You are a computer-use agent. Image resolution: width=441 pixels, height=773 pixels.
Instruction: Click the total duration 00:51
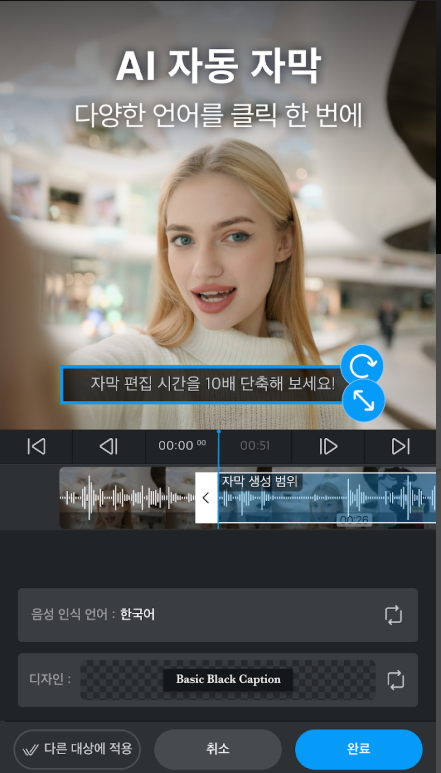pos(255,446)
